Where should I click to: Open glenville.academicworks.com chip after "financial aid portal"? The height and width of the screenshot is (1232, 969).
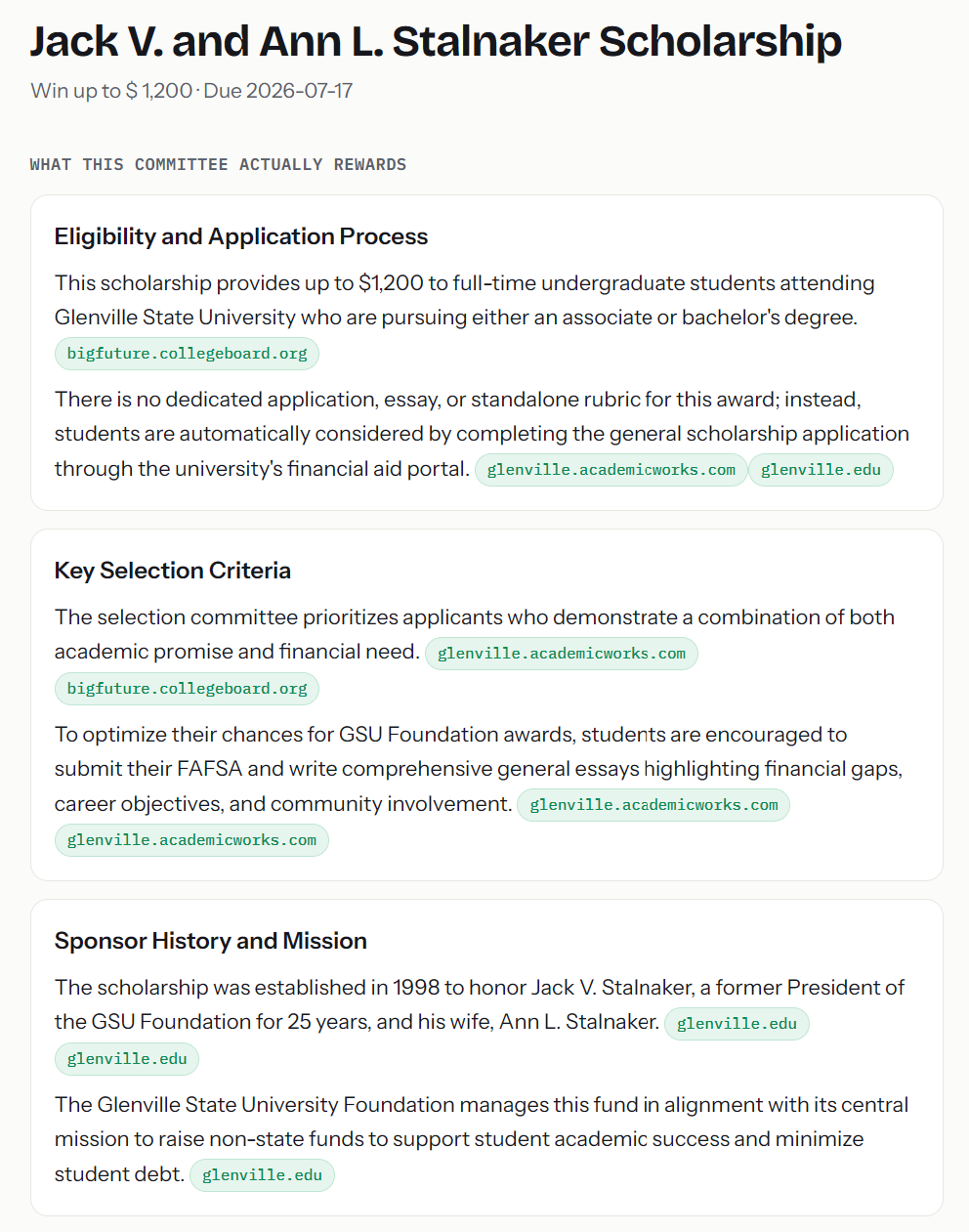point(611,470)
